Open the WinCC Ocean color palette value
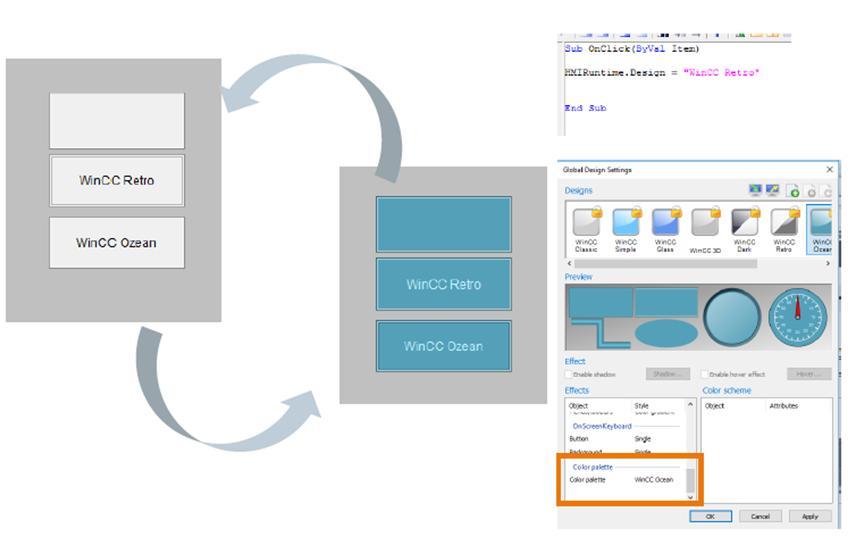 (x=654, y=479)
